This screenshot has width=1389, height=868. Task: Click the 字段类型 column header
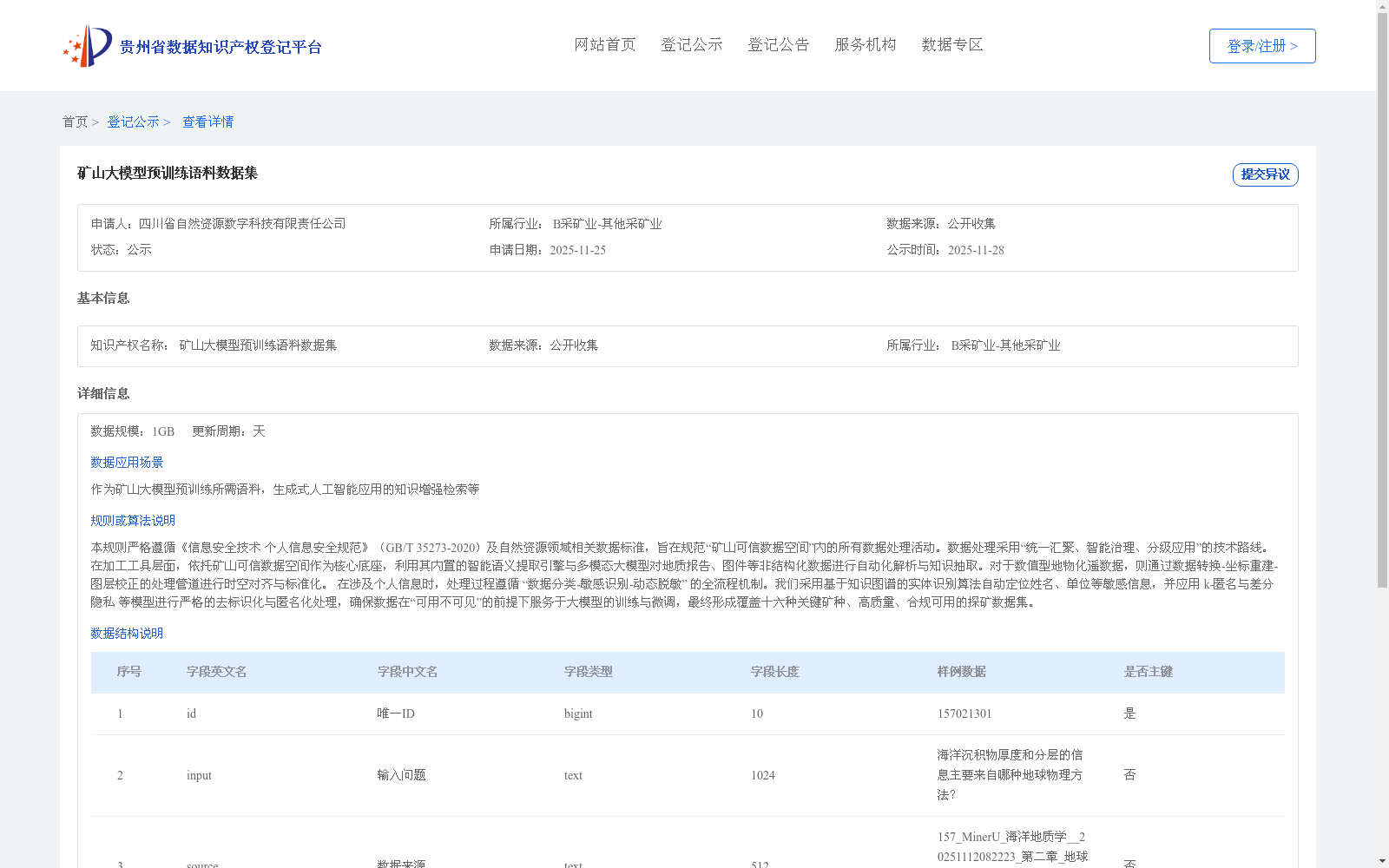[589, 672]
